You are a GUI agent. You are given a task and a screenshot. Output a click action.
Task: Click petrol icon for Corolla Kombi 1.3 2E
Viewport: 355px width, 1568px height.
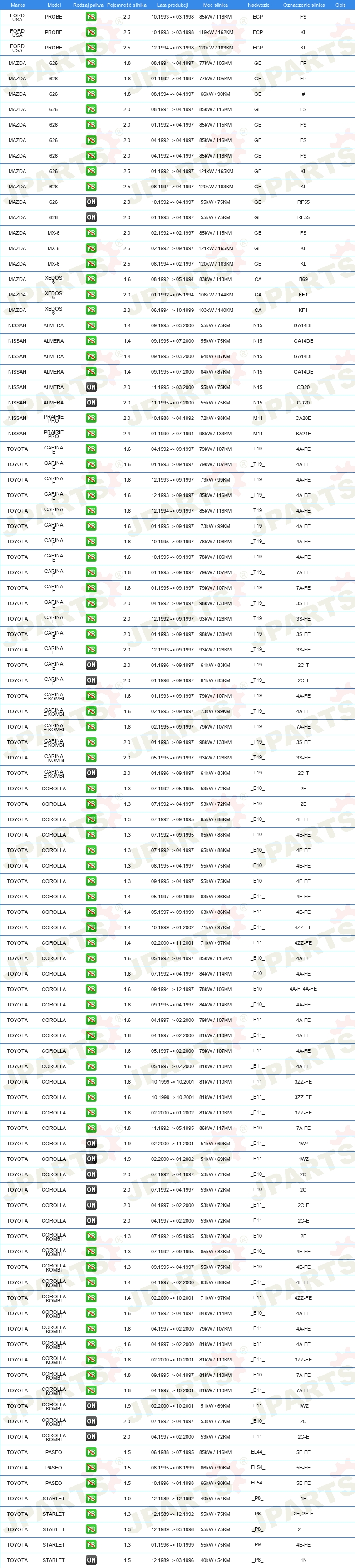[91, 1236]
